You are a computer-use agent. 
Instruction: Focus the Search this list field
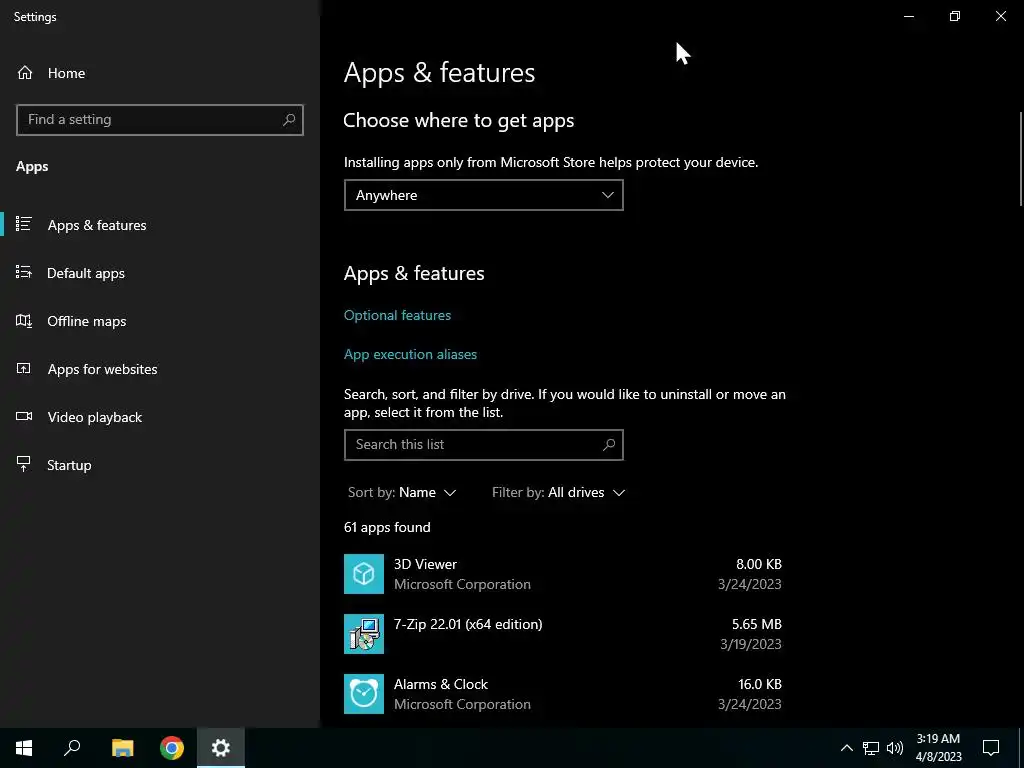click(483, 445)
